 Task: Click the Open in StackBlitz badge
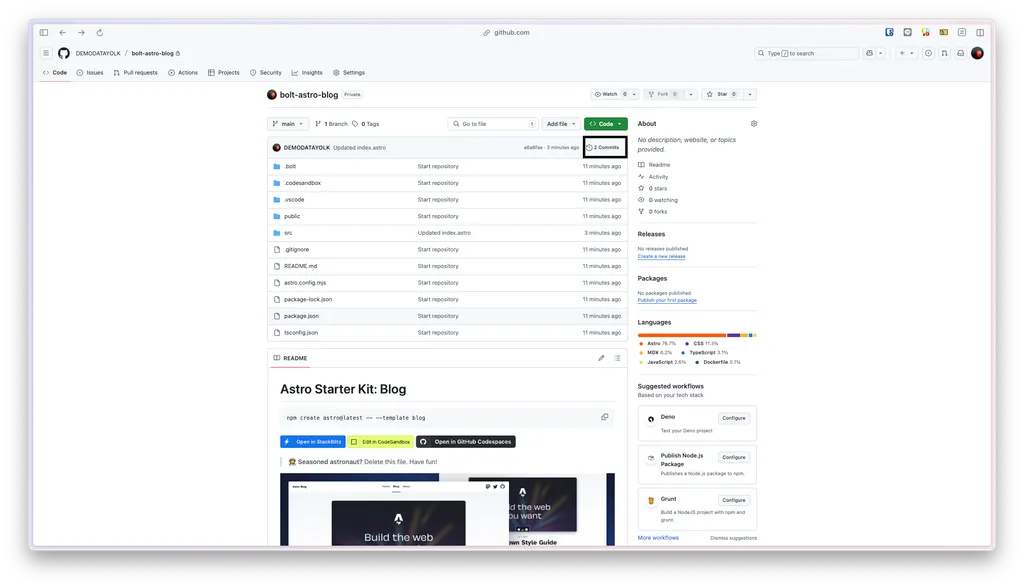313,442
